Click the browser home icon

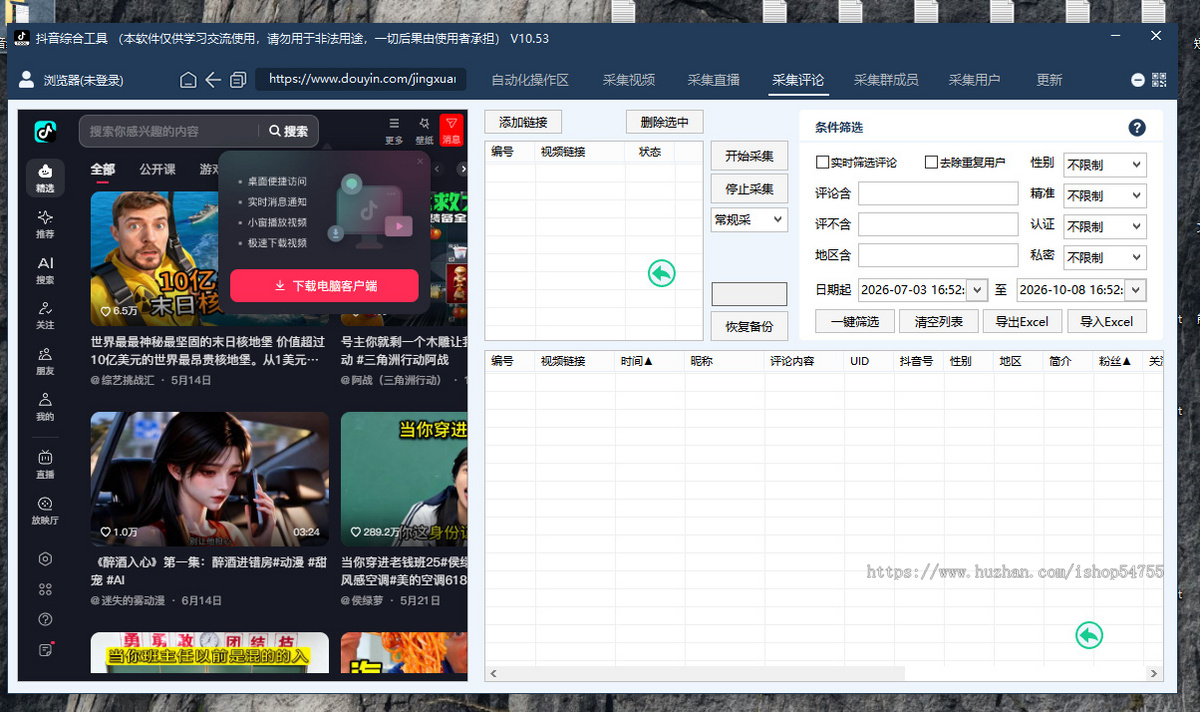coord(188,80)
